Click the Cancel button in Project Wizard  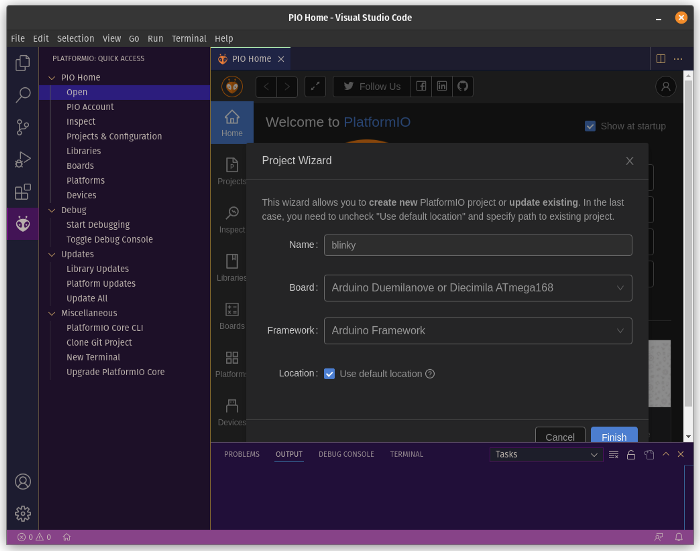tap(560, 437)
